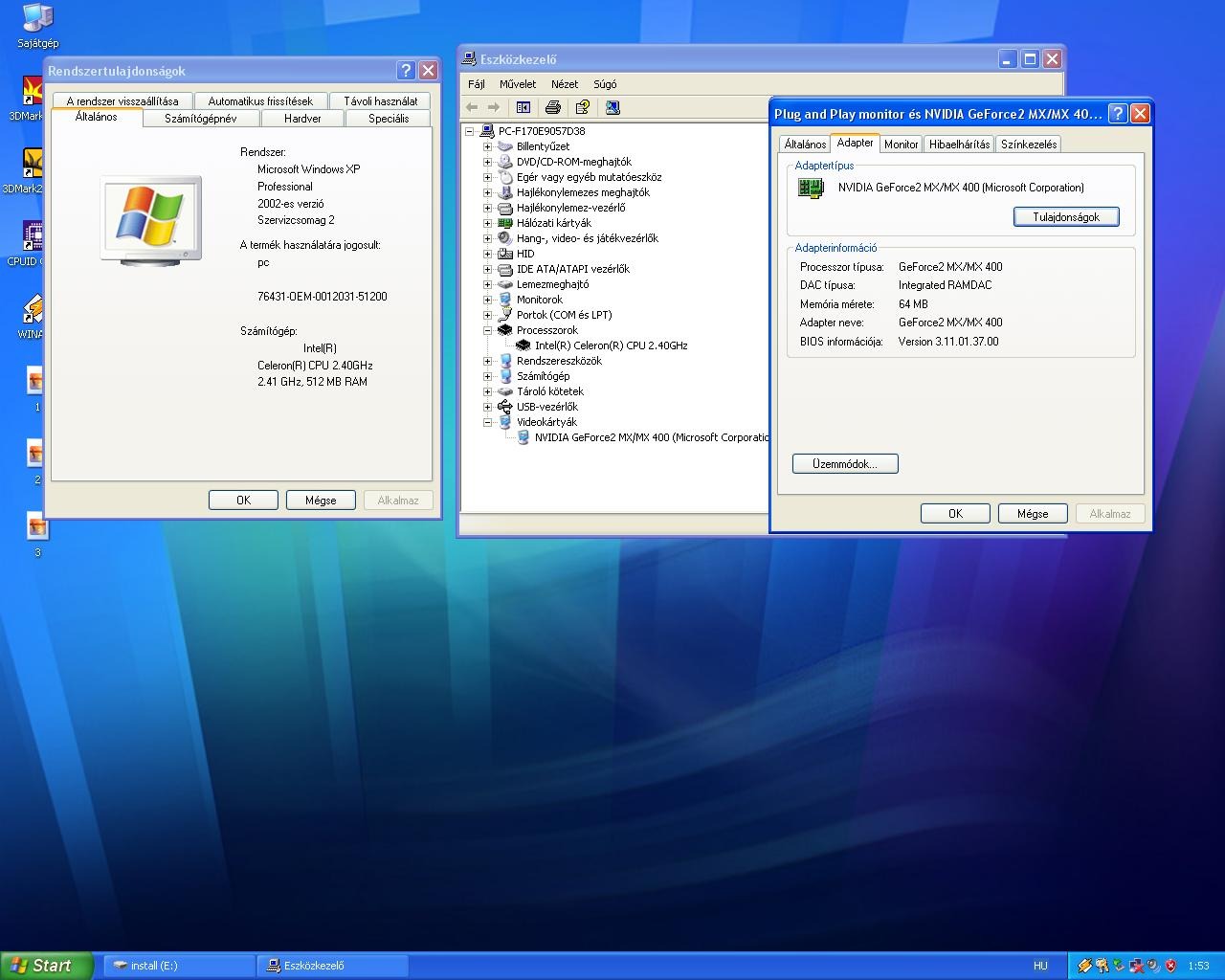
Task: Click the Tulajdonságok button
Action: [x=1066, y=217]
